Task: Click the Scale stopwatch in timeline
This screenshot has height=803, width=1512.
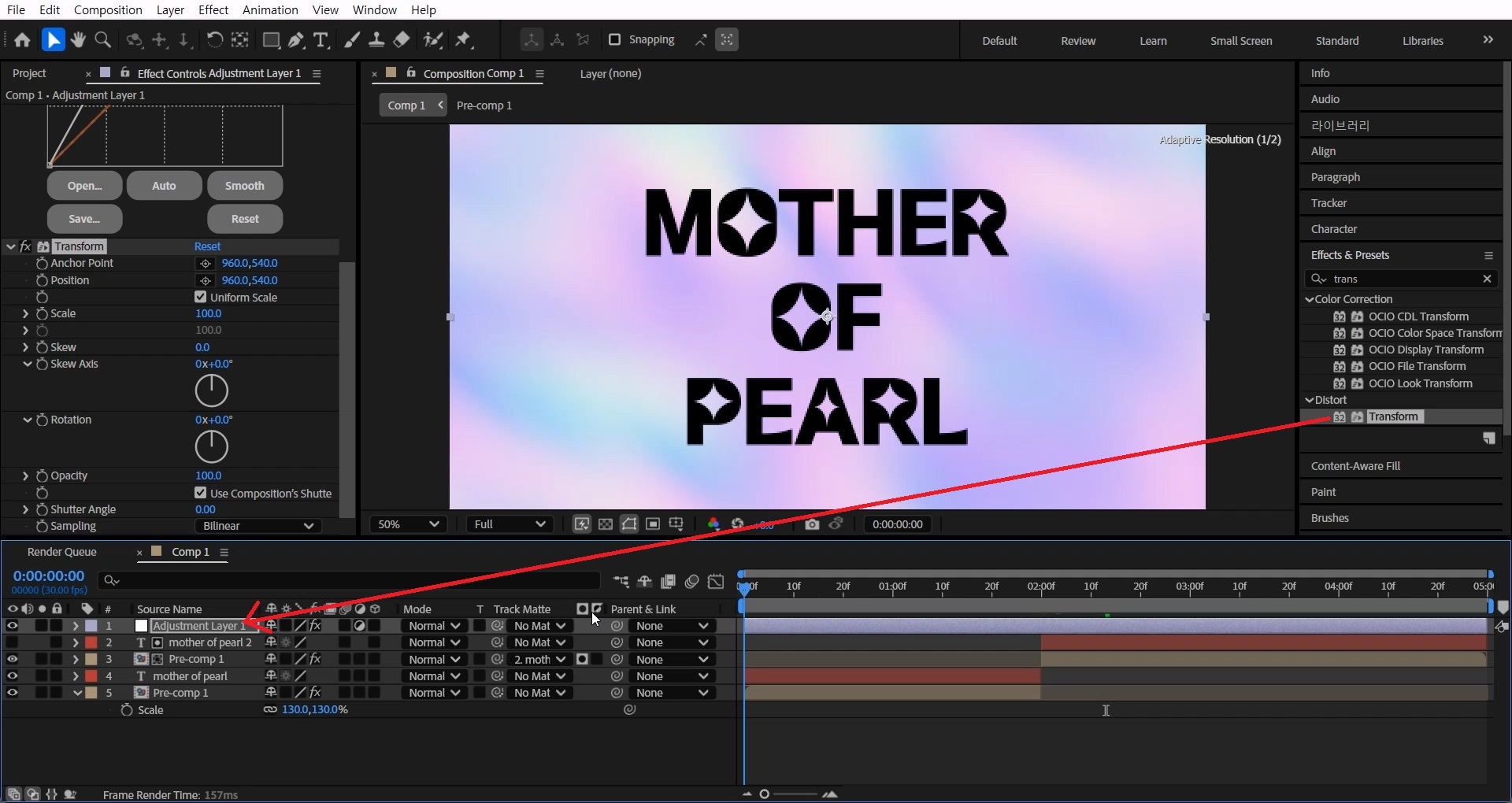Action: (x=127, y=710)
